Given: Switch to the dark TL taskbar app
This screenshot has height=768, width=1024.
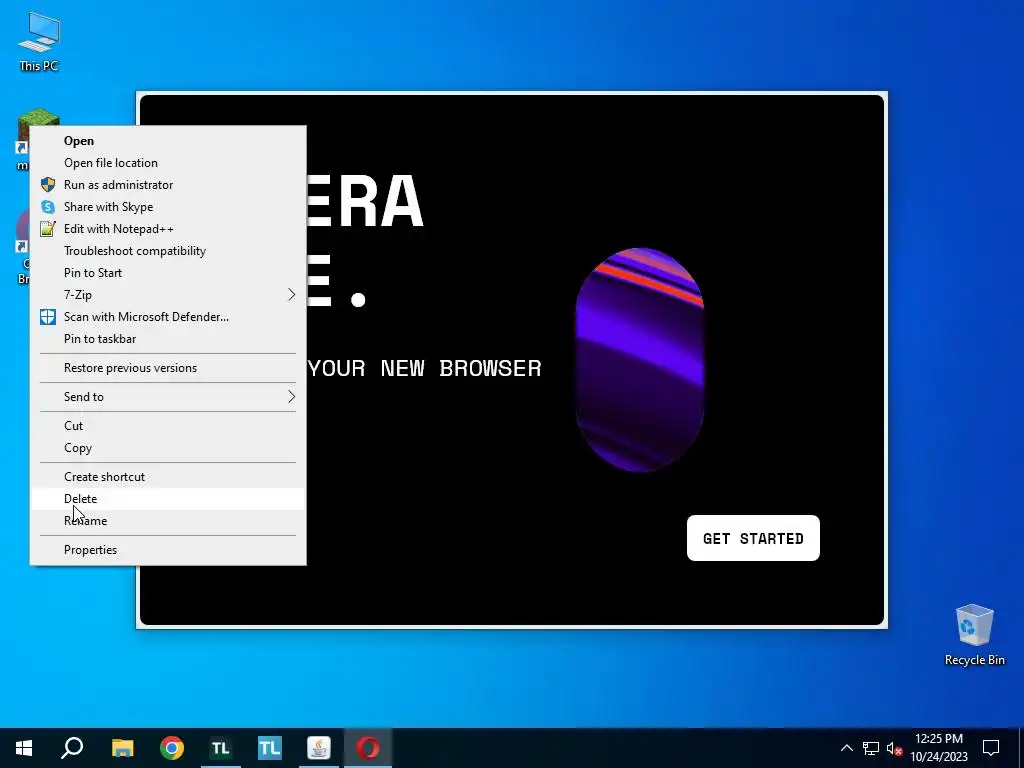Looking at the screenshot, I should (221, 748).
